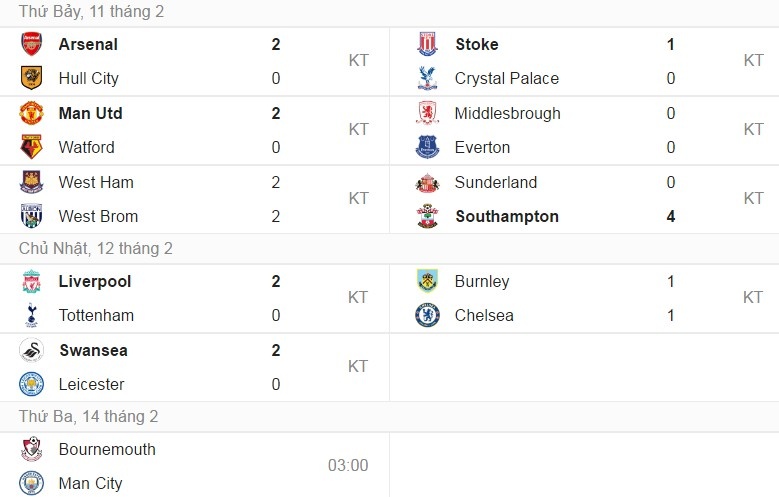779x497 pixels.
Task: Click the Arsenal club crest
Action: [x=31, y=44]
